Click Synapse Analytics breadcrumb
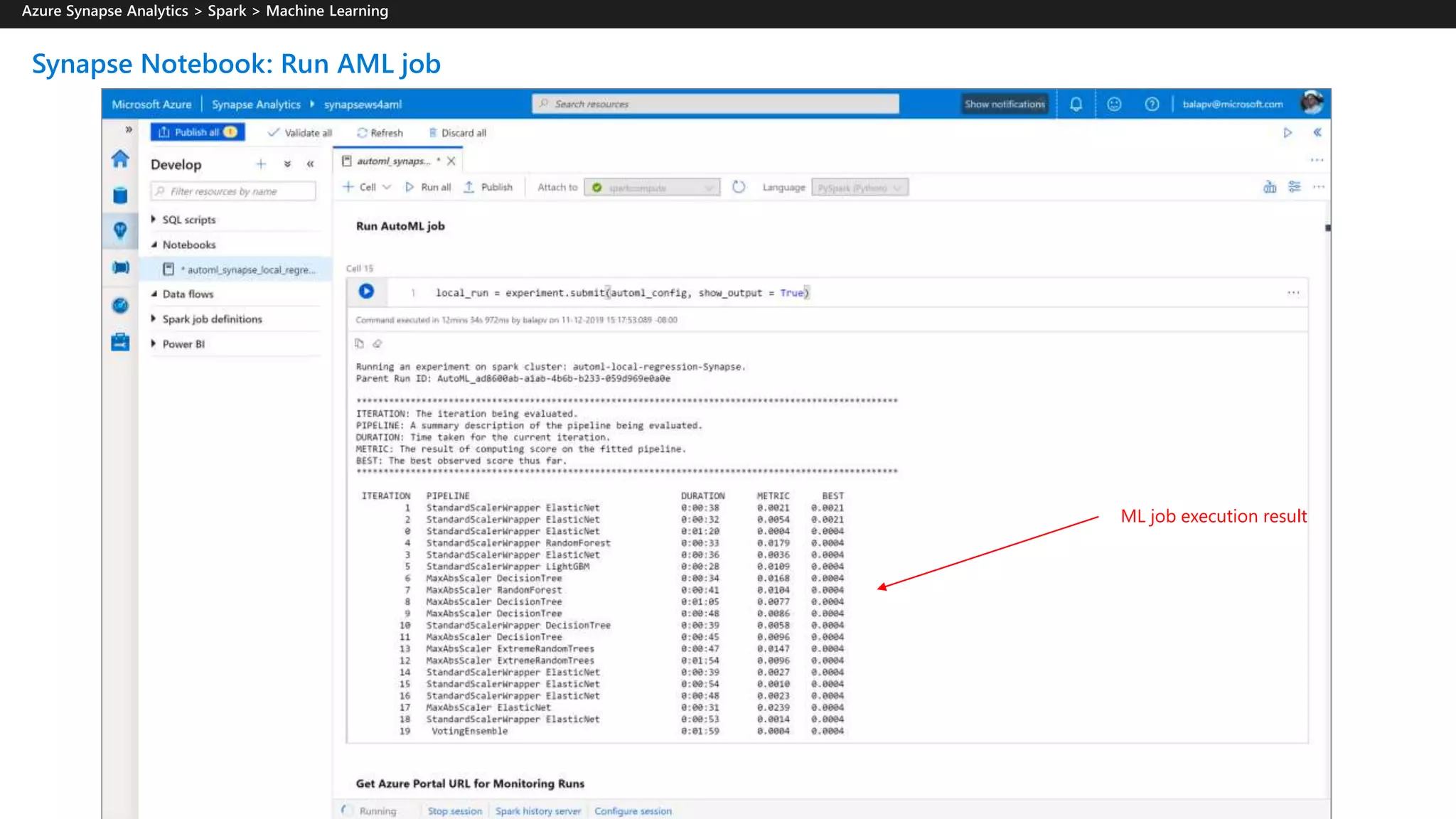 click(x=256, y=105)
